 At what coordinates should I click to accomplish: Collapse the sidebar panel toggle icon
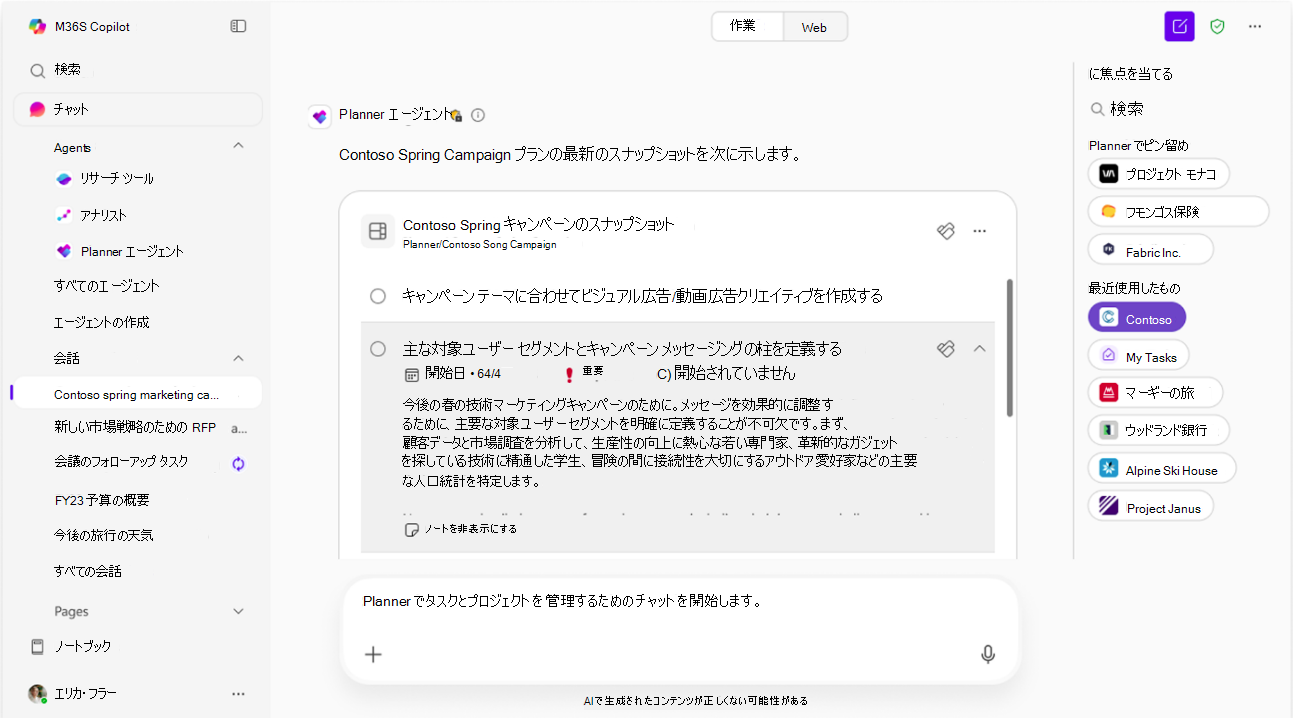pyautogui.click(x=238, y=26)
